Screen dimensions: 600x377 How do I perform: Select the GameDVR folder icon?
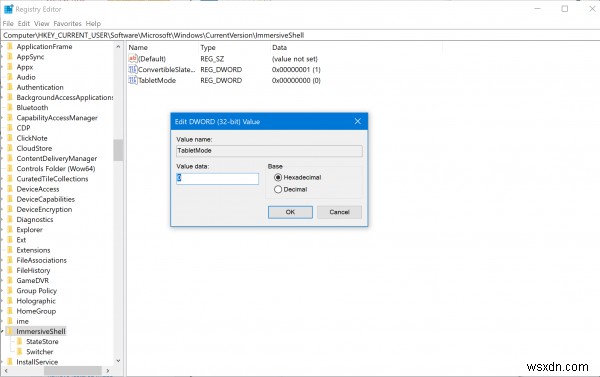pos(10,281)
